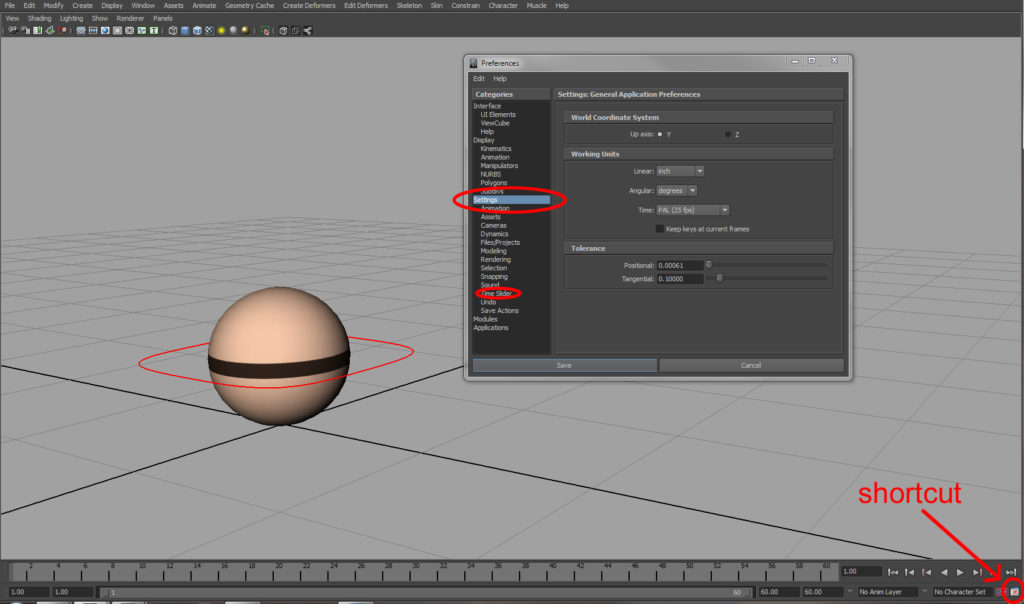Click the Animation Preferences shortcut icon
The height and width of the screenshot is (604, 1024).
click(1015, 590)
